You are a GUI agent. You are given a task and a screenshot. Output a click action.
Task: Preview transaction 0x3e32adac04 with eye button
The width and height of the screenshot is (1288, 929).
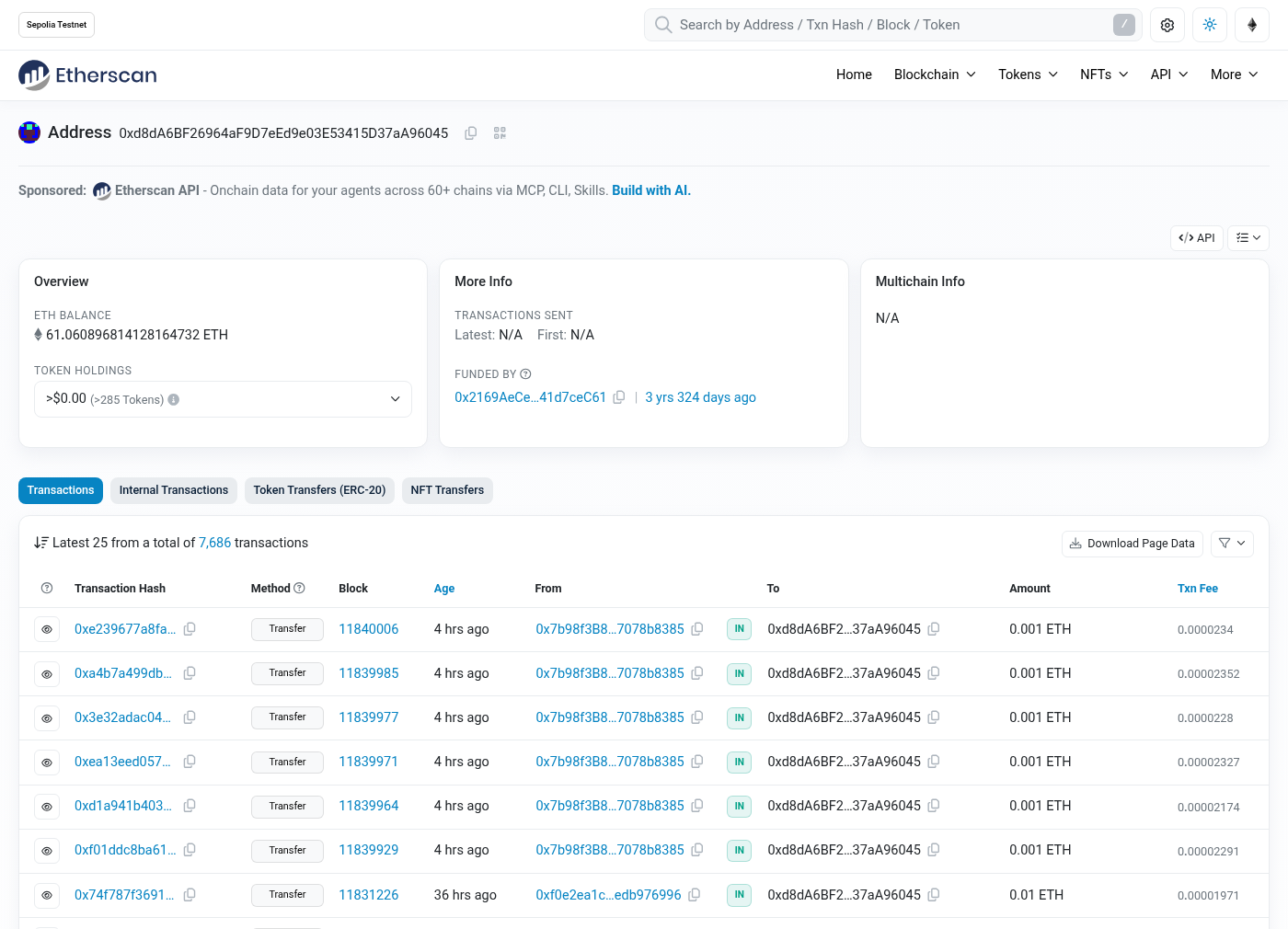tap(47, 718)
